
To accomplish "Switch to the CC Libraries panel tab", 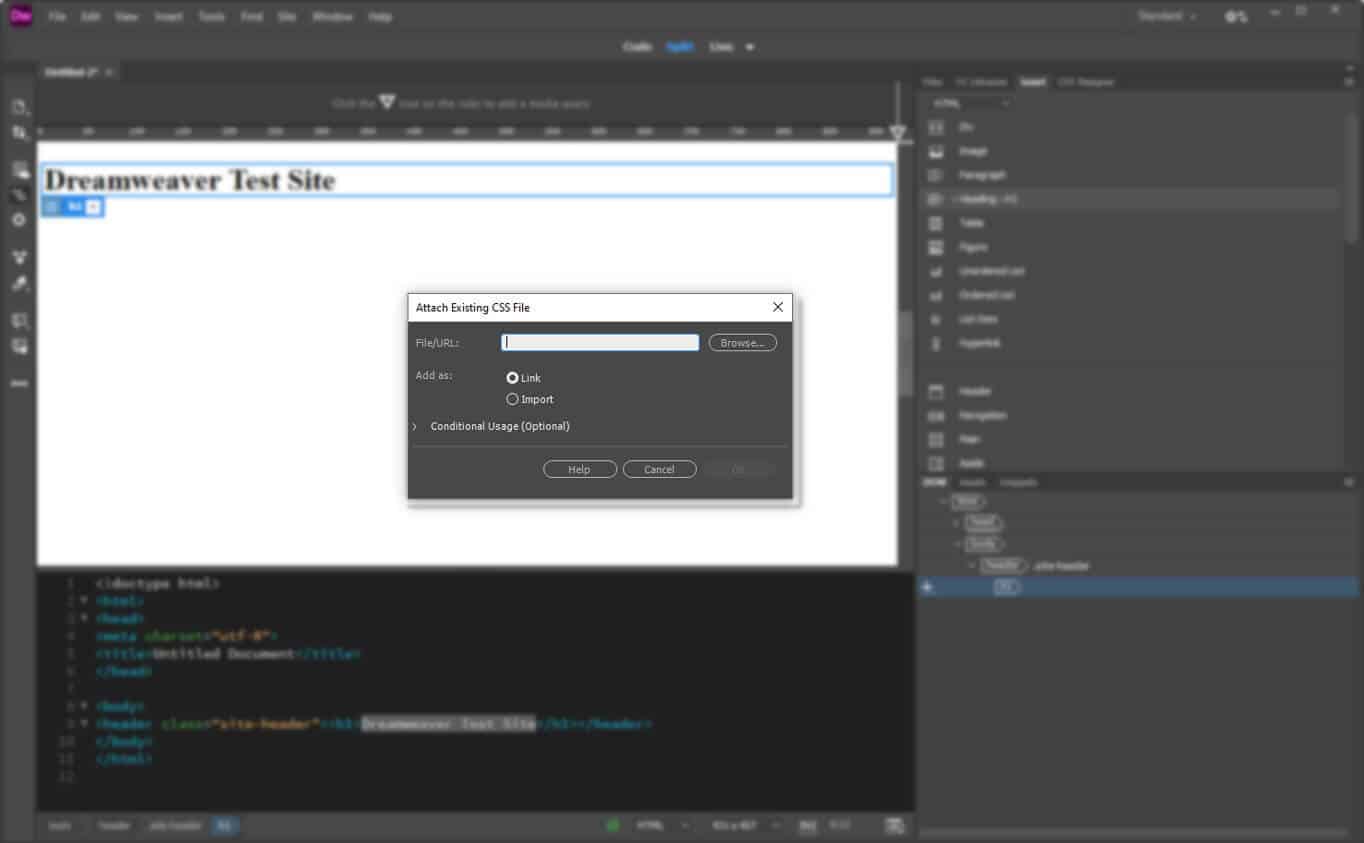I will 981,82.
